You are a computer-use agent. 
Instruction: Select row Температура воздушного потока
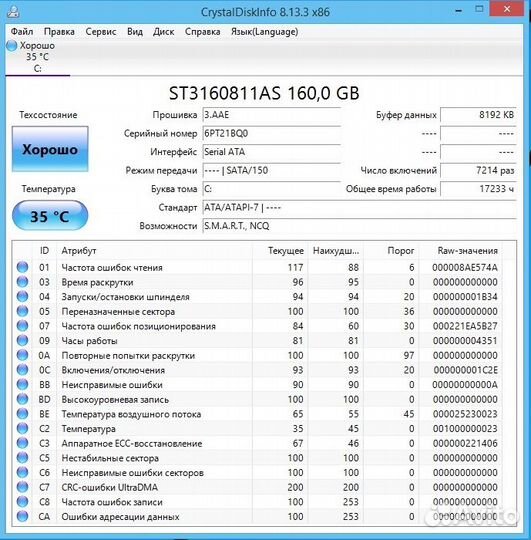point(258,414)
